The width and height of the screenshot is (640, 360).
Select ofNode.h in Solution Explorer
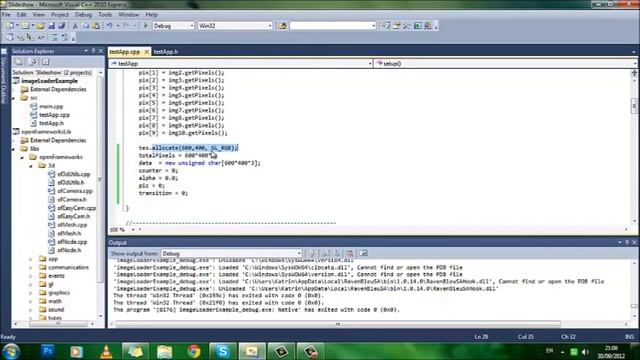pos(69,250)
